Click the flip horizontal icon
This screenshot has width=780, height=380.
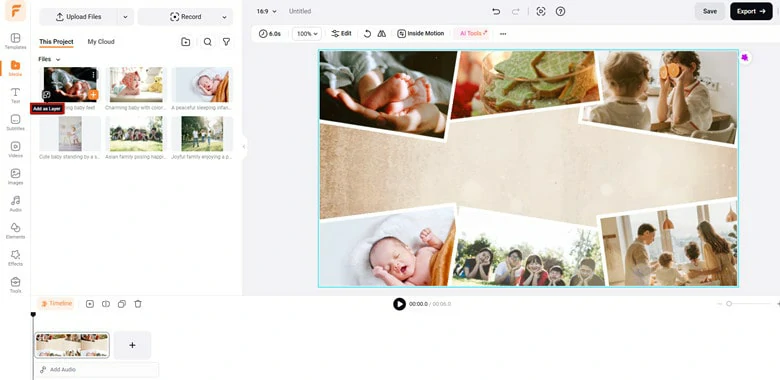382,33
